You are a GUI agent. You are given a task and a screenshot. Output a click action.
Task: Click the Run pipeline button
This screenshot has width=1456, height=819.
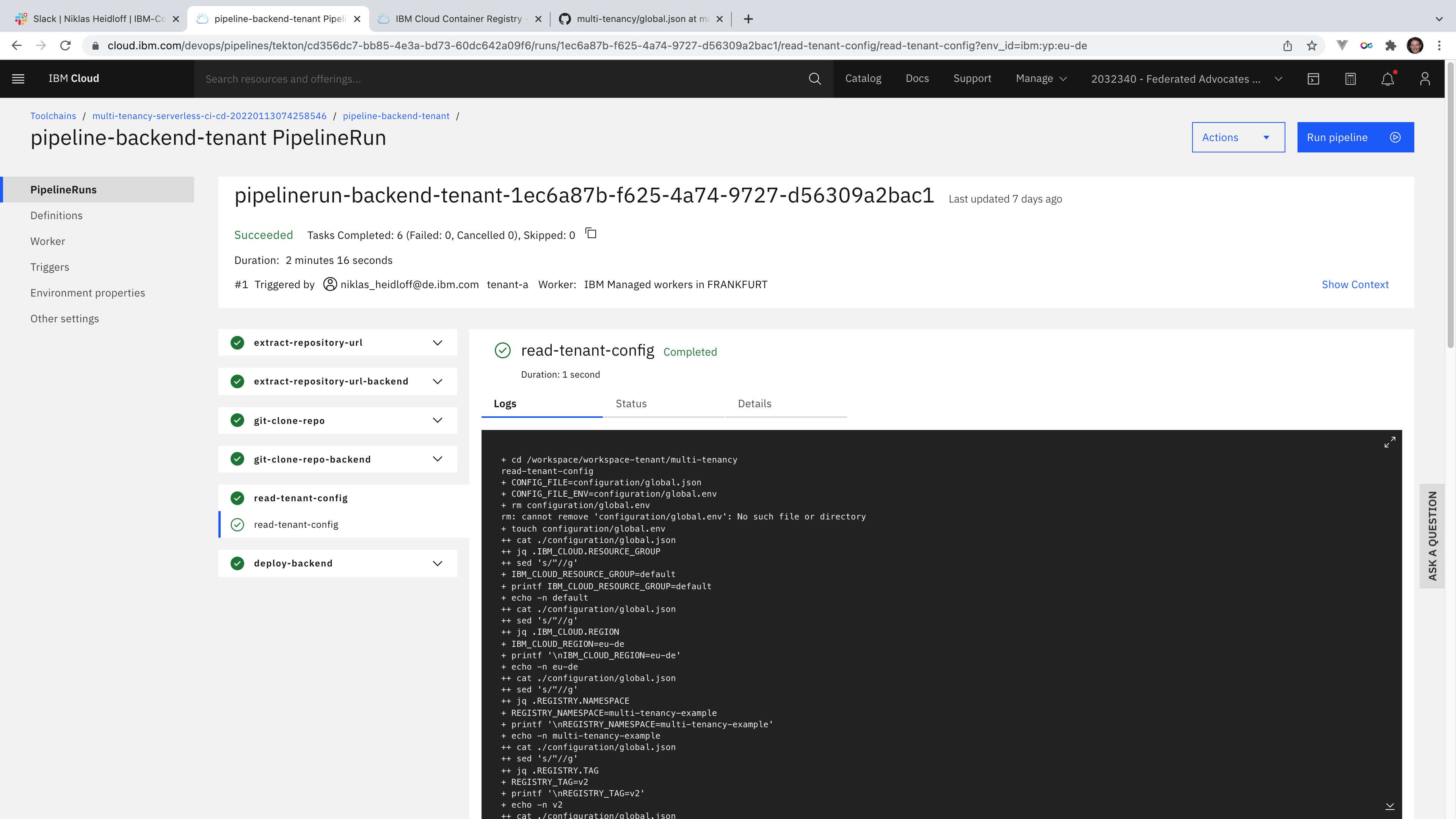(1355, 137)
